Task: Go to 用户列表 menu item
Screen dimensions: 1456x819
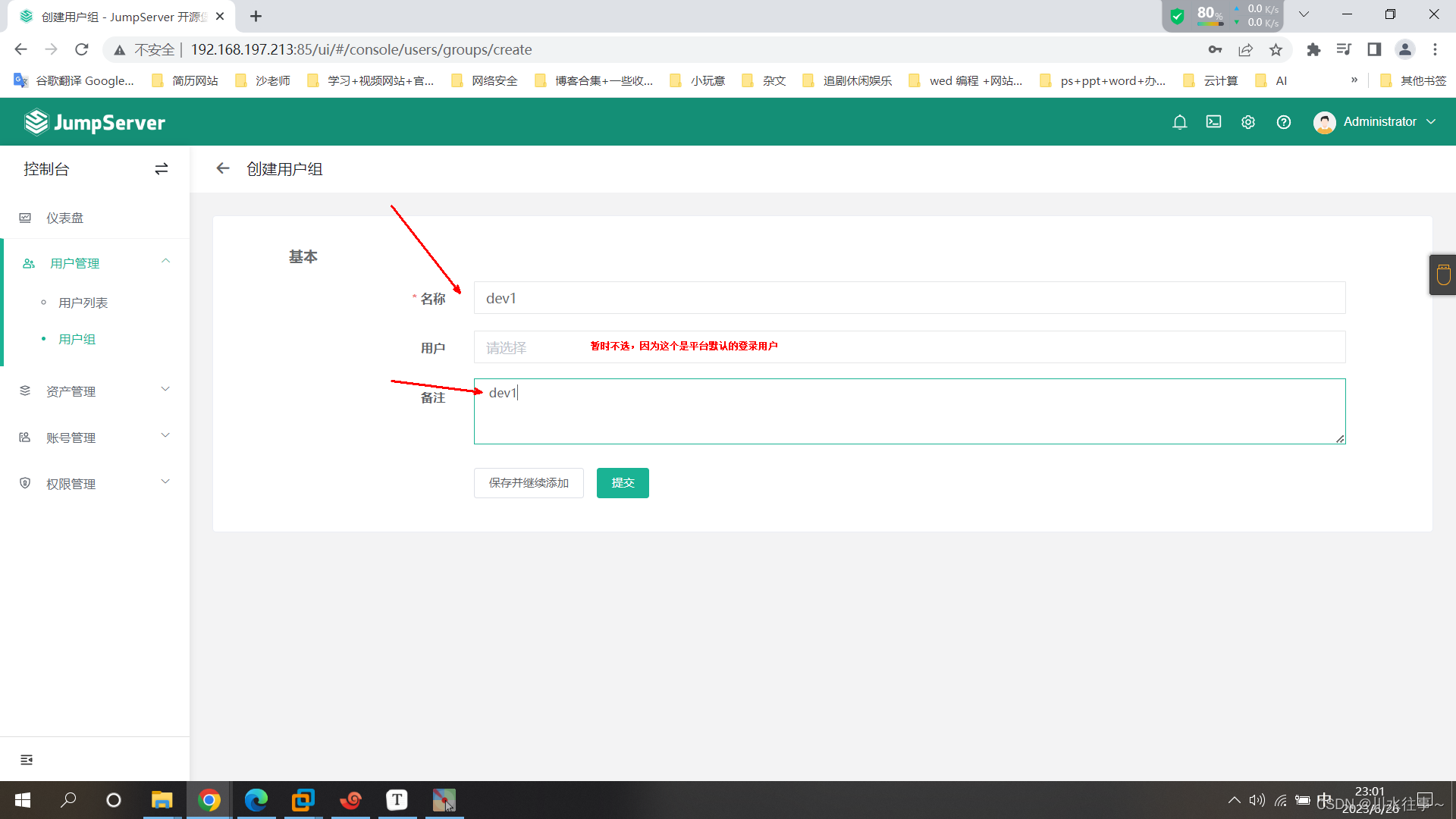Action: coord(83,303)
